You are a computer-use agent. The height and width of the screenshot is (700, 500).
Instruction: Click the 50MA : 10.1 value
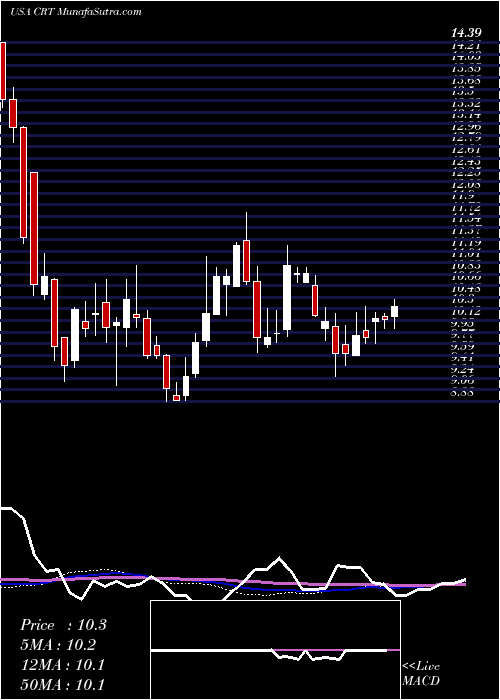pos(63,685)
